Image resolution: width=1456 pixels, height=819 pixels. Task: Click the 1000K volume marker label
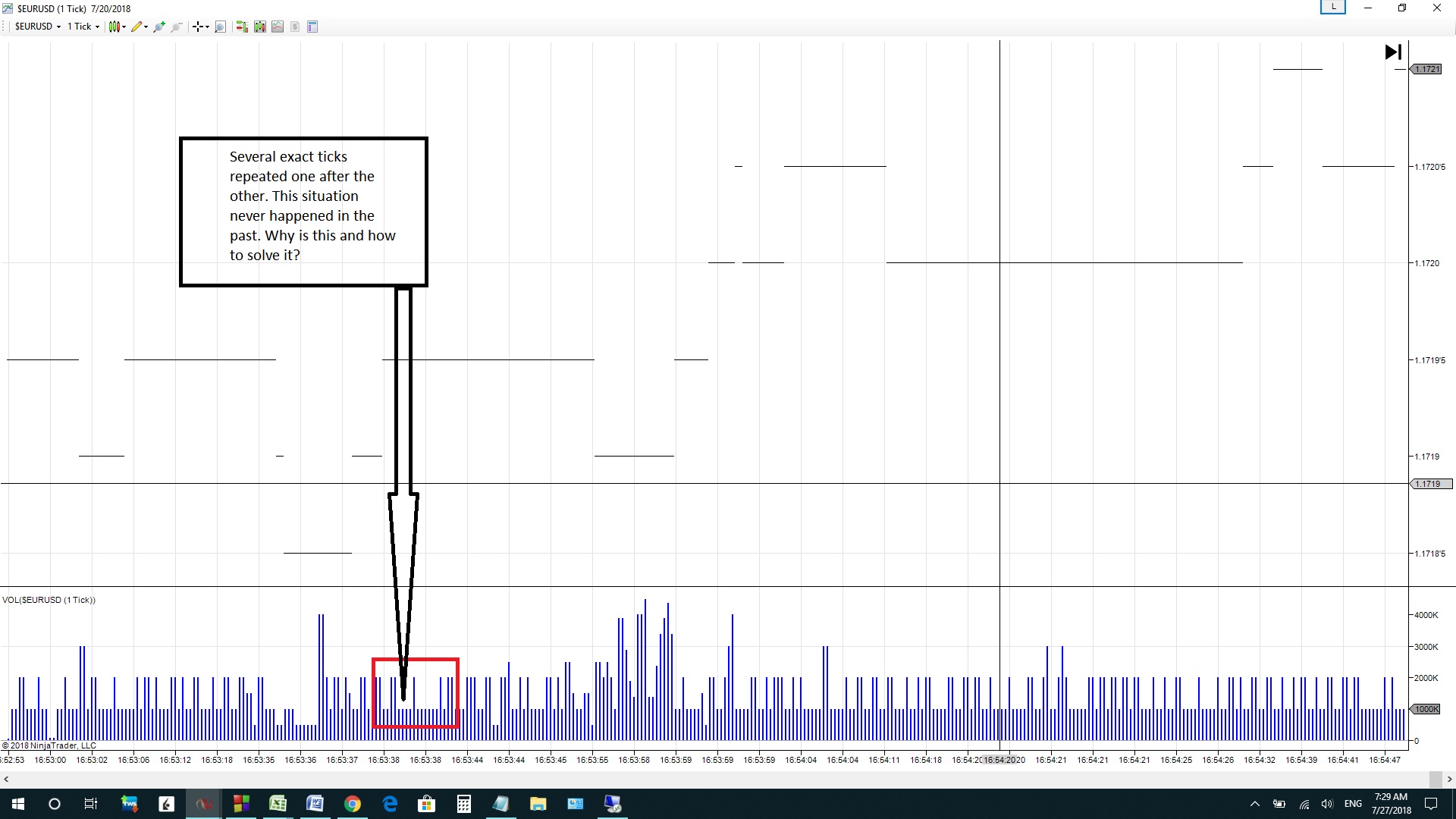click(1426, 709)
